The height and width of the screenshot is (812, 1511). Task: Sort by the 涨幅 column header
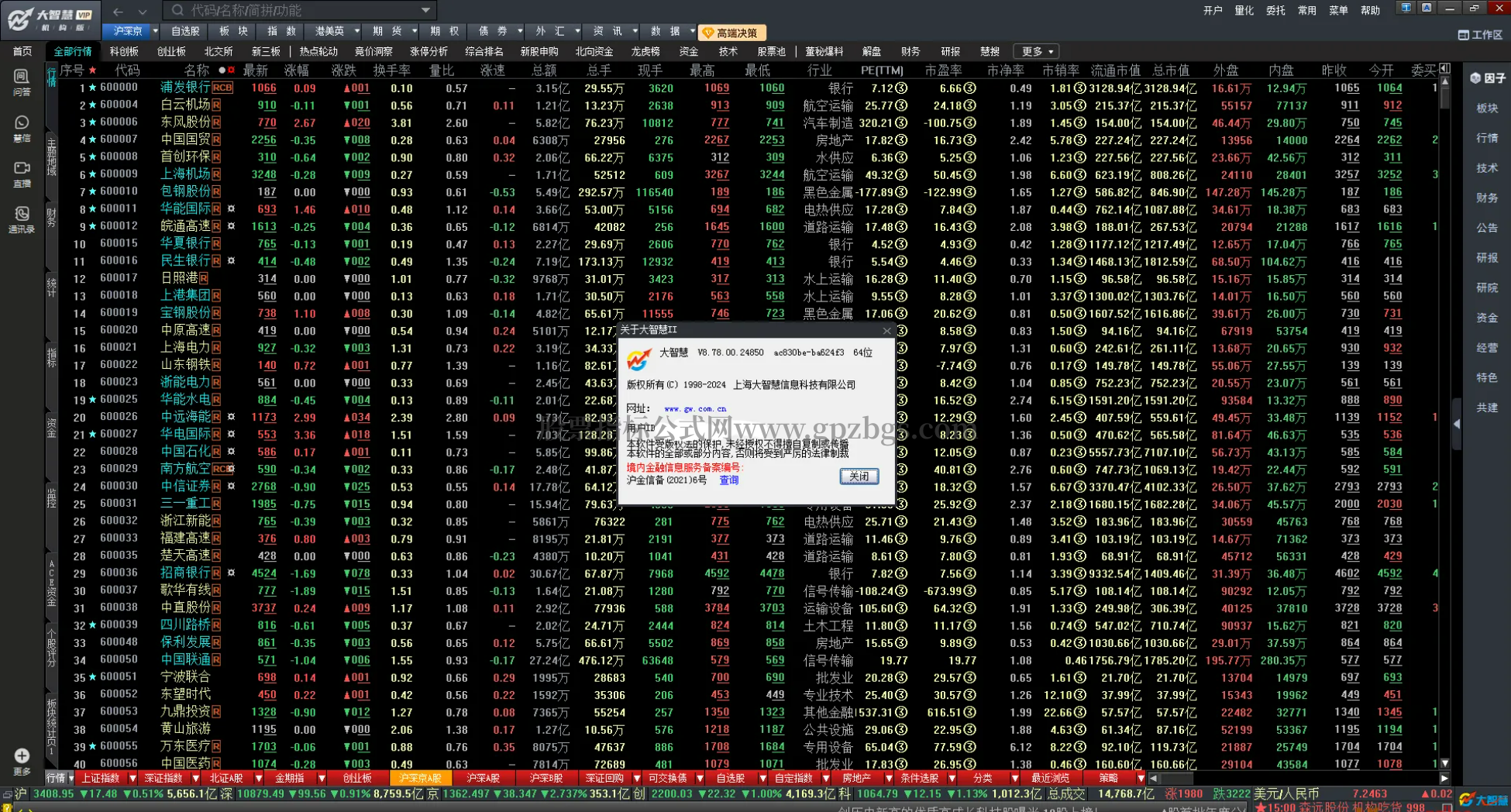[297, 71]
